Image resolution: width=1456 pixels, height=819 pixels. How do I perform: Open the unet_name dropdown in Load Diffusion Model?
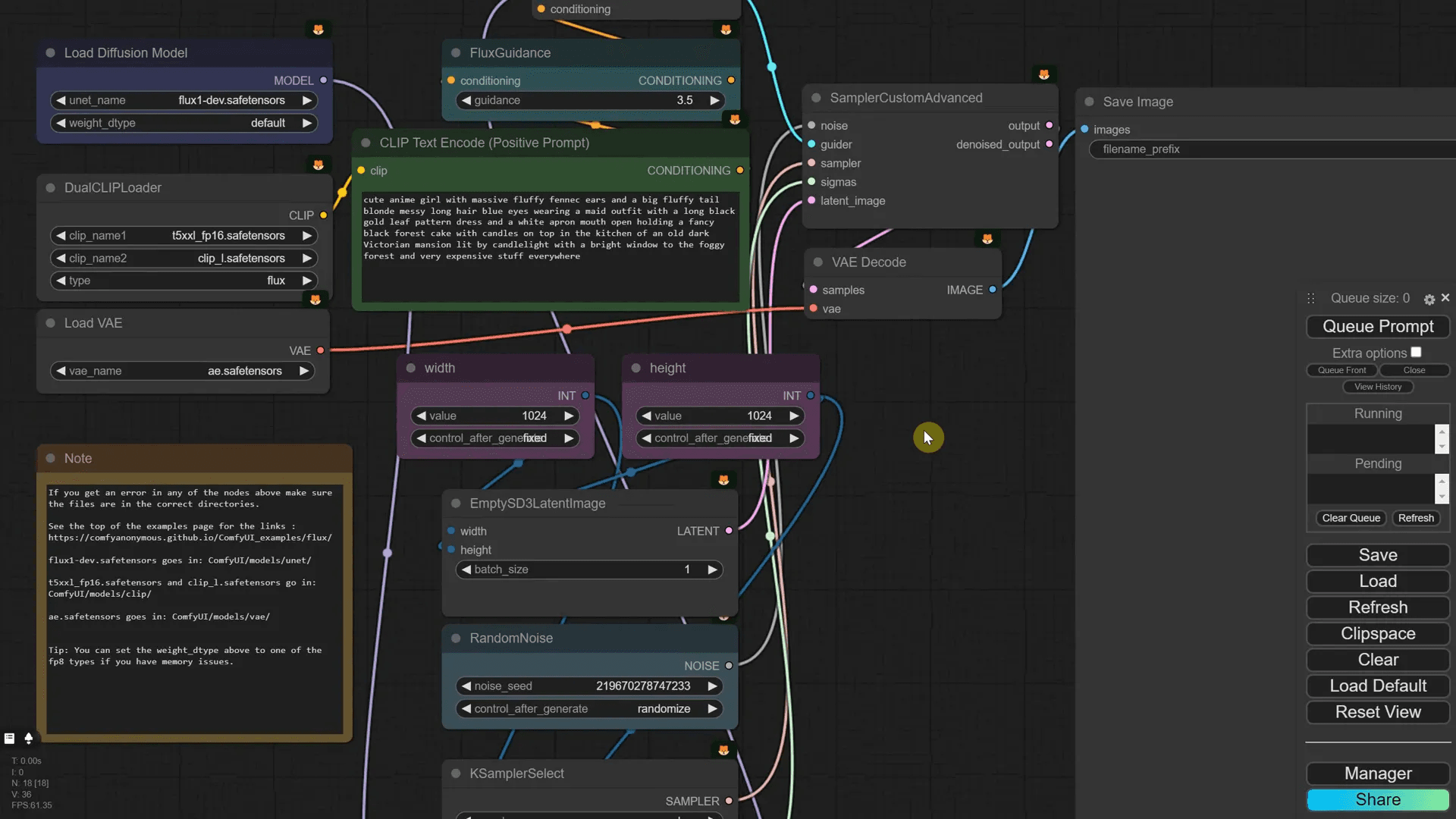[182, 100]
